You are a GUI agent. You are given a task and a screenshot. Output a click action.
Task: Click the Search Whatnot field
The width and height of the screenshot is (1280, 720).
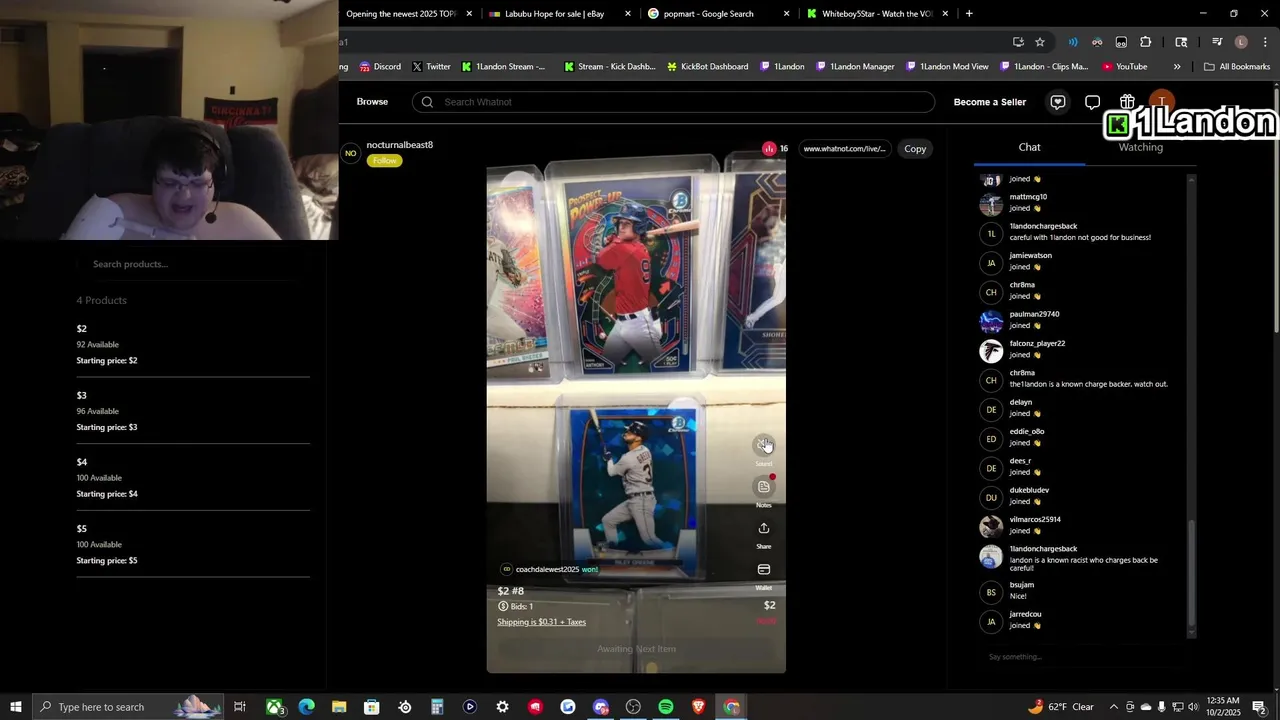pyautogui.click(x=674, y=102)
